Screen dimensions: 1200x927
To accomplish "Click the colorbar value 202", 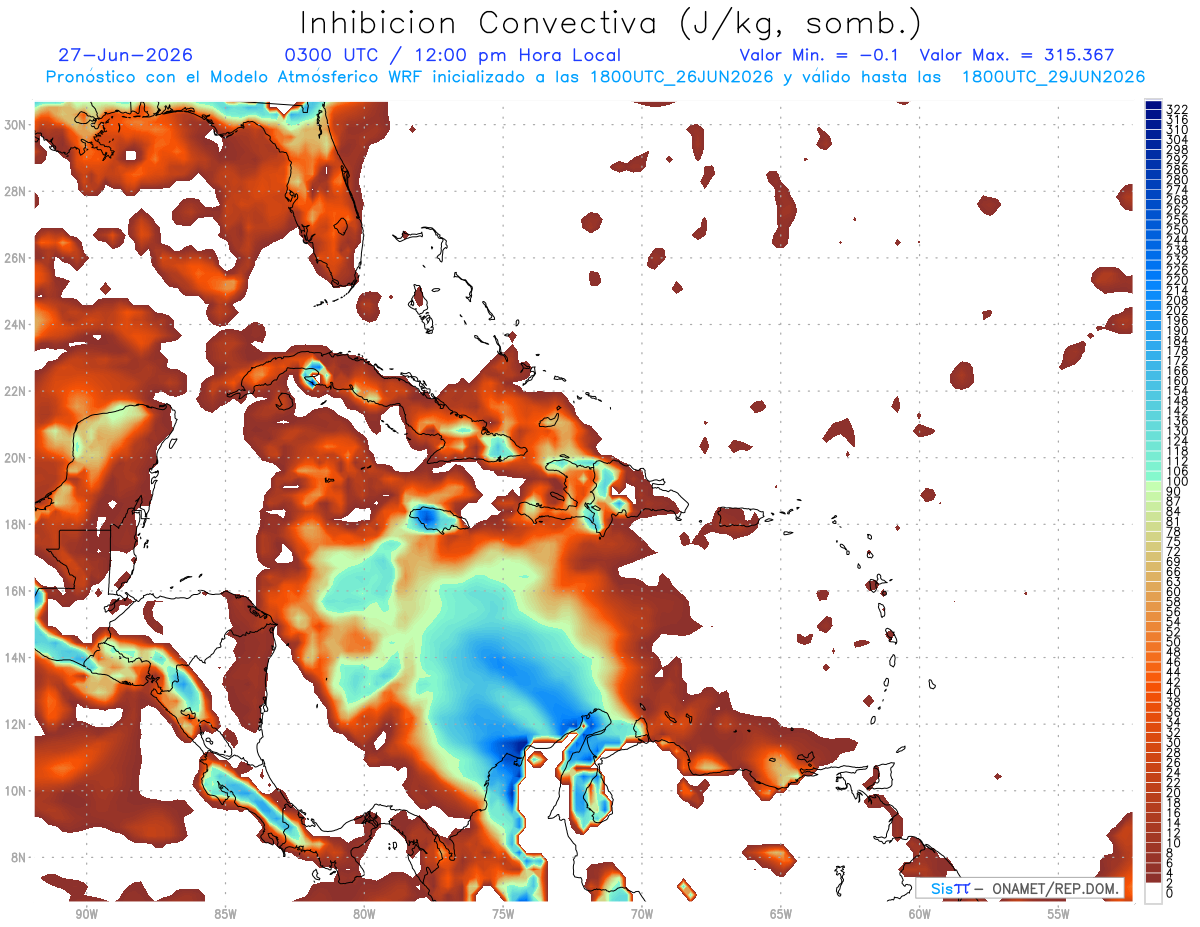I will (x=1177, y=310).
